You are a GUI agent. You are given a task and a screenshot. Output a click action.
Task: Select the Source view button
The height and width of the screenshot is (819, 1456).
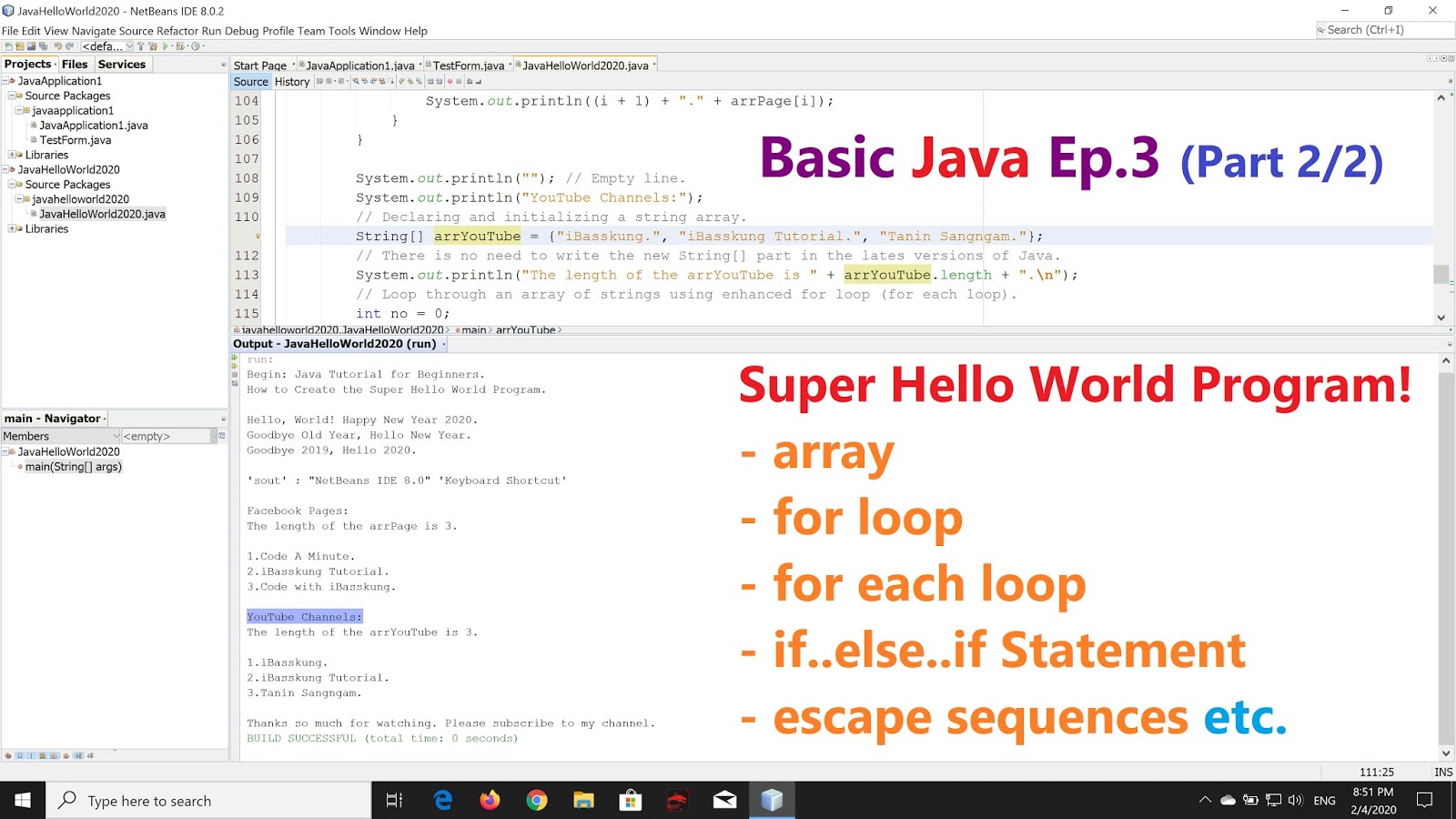[251, 82]
